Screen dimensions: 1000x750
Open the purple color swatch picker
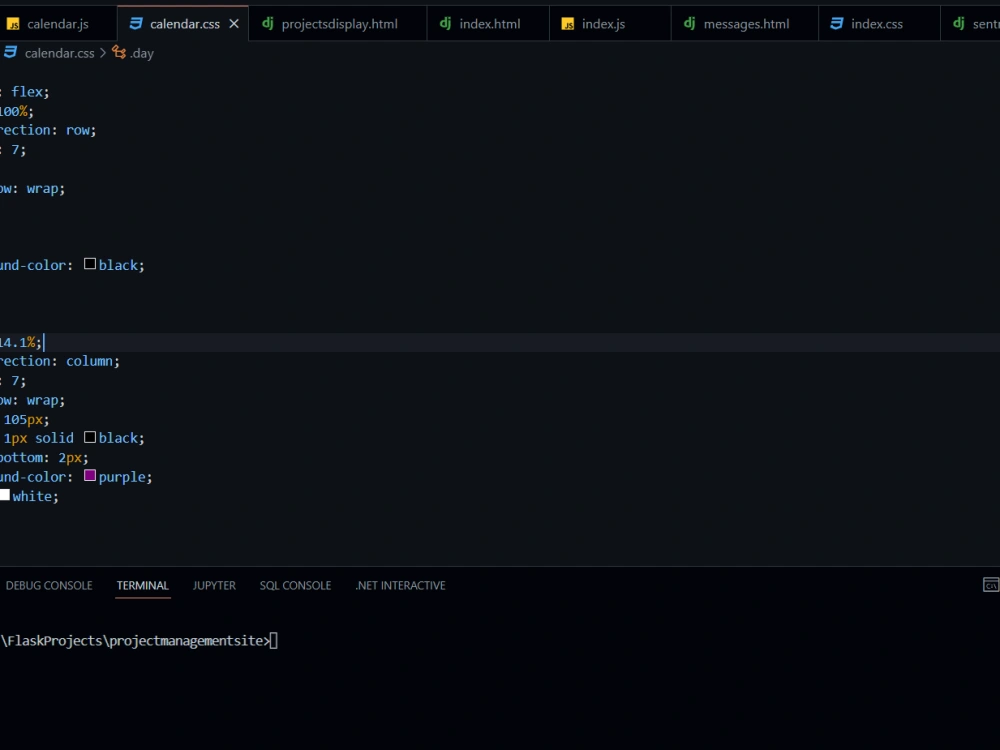click(90, 476)
